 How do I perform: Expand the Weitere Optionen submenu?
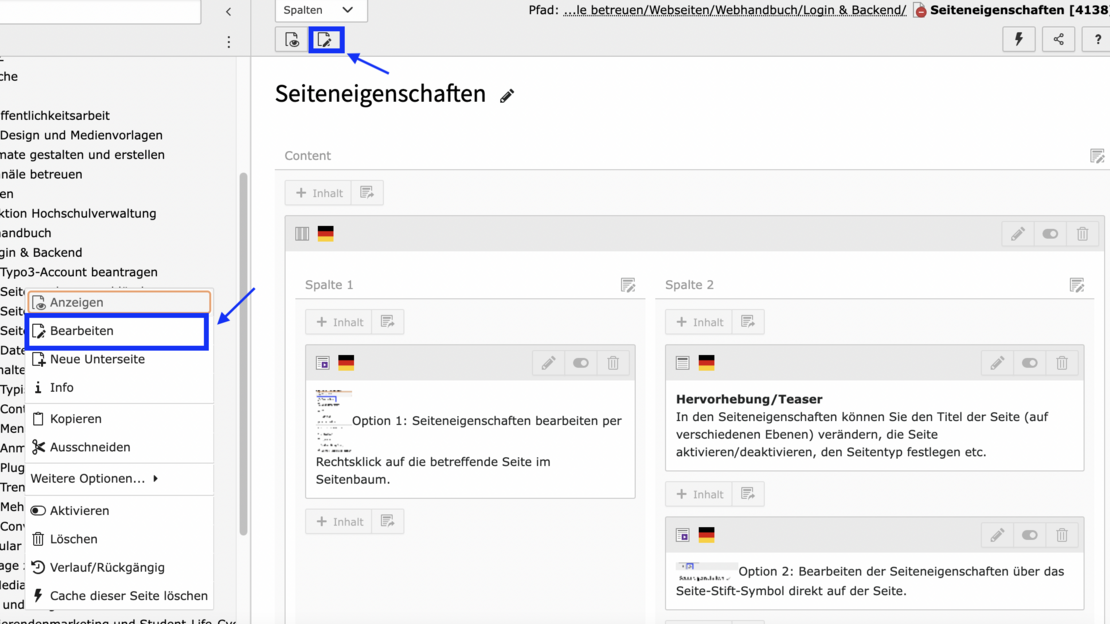tap(95, 479)
